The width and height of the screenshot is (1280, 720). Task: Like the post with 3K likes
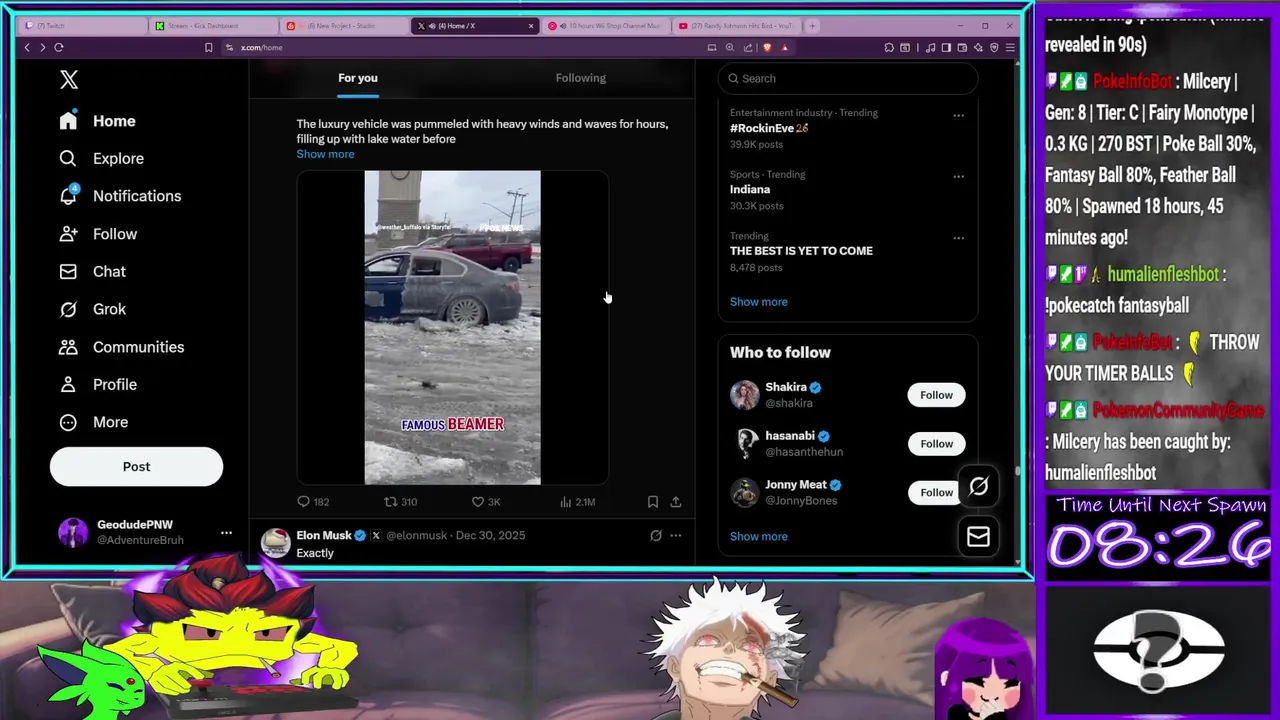[486, 502]
